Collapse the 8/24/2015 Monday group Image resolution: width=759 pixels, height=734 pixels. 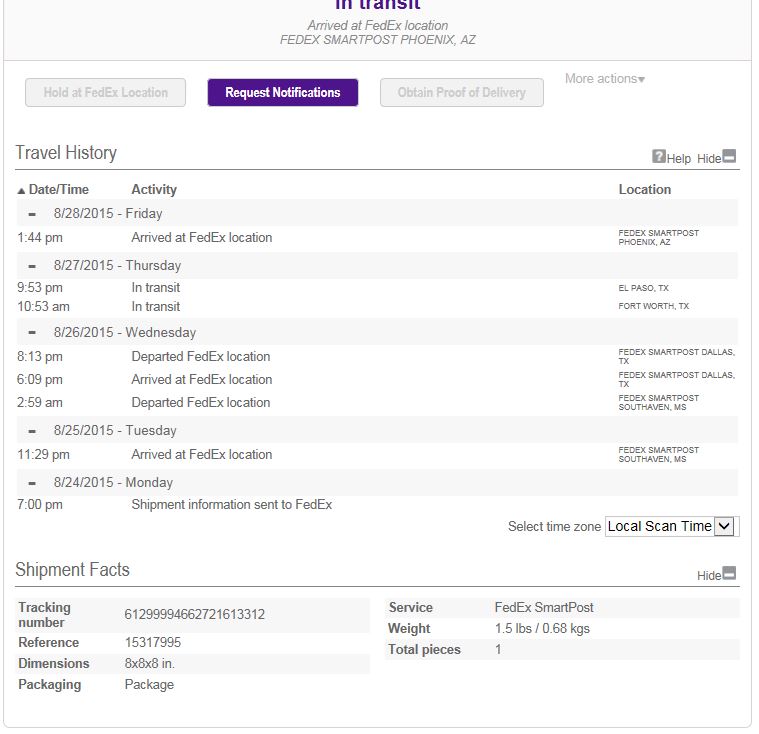coord(32,483)
